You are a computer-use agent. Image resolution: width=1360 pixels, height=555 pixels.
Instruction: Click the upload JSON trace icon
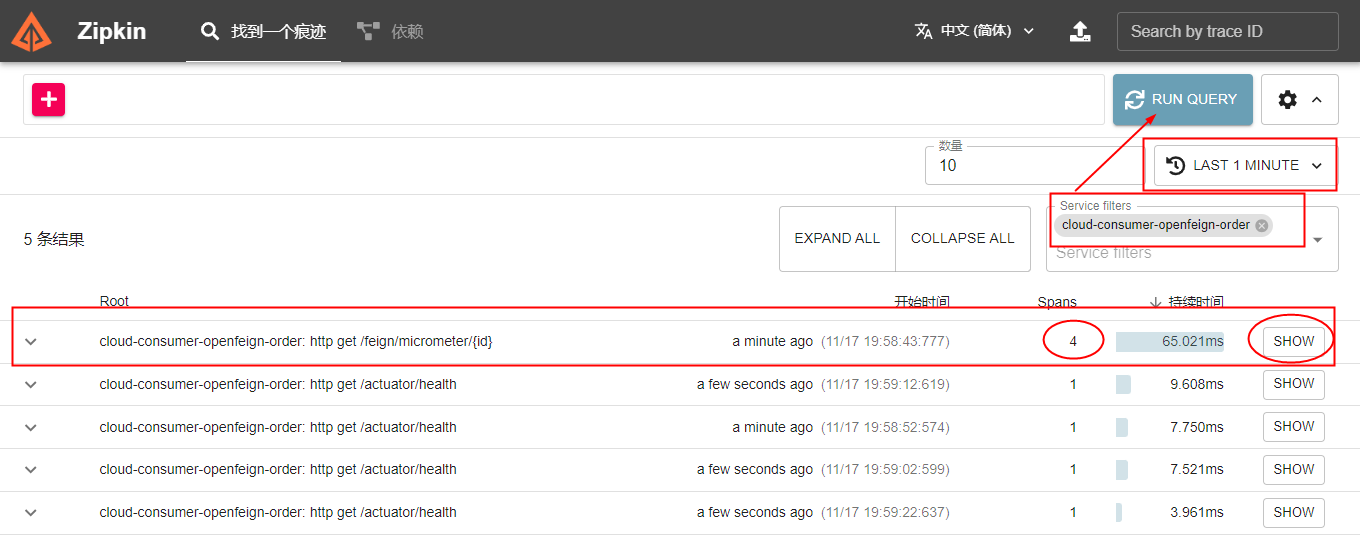coord(1080,31)
